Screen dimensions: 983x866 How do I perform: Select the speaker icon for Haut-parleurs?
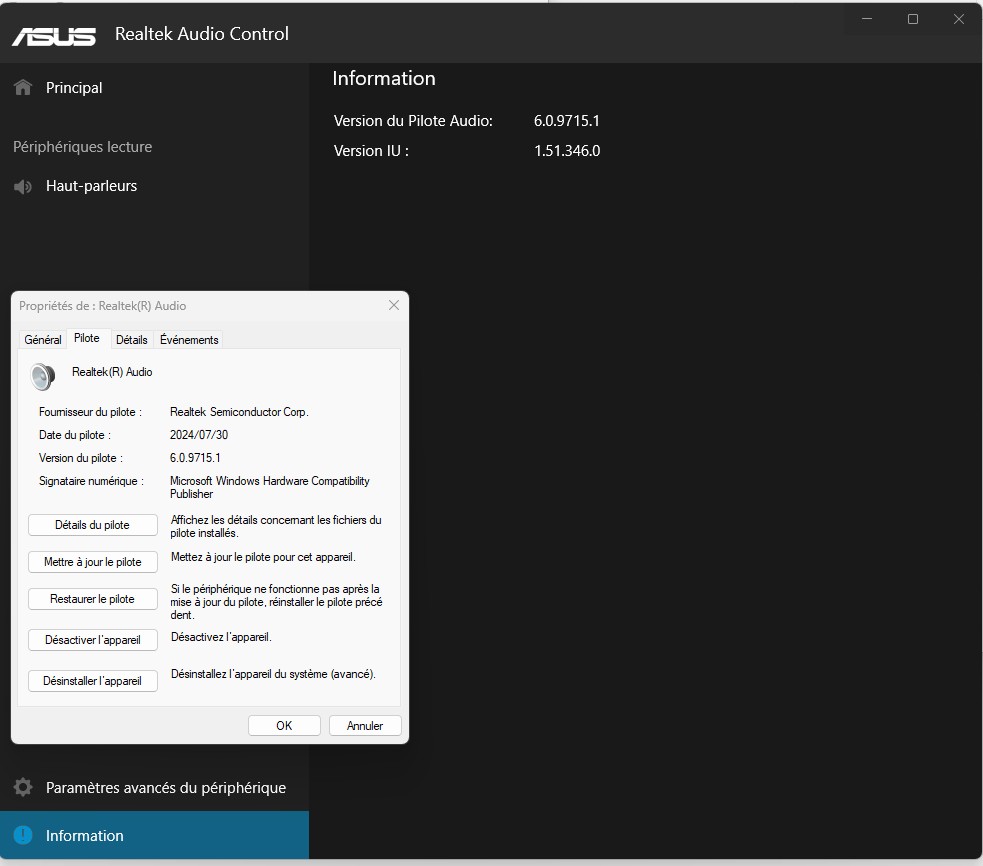pyautogui.click(x=23, y=187)
